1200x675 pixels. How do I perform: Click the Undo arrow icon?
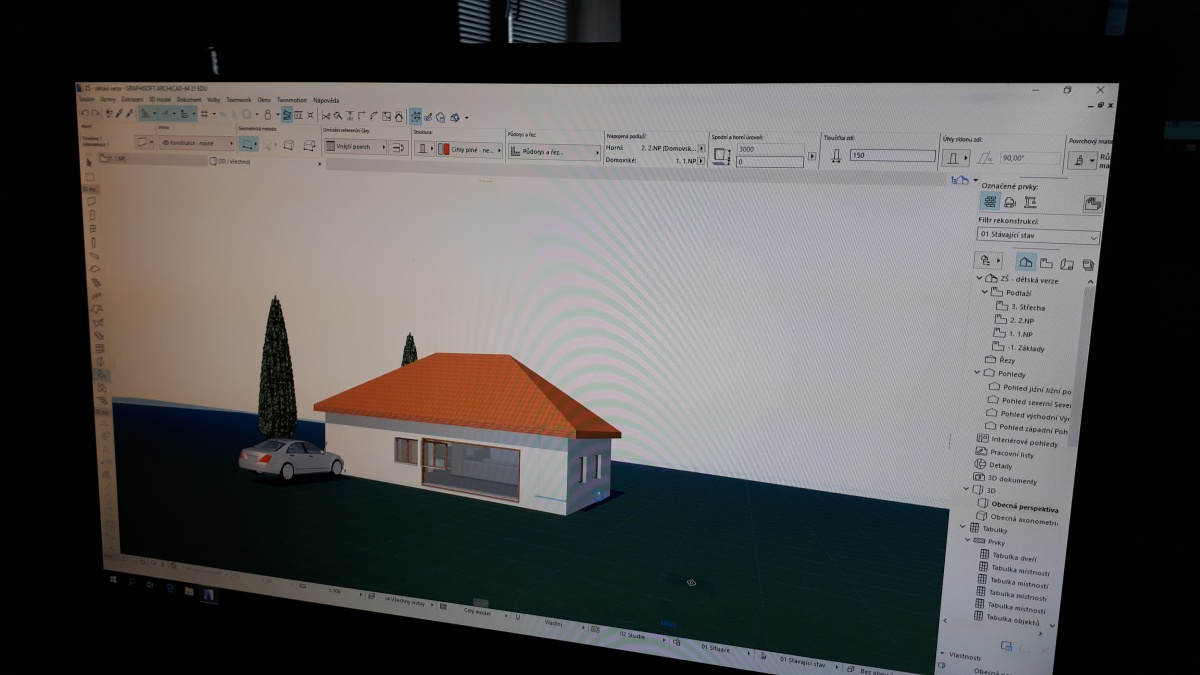85,114
